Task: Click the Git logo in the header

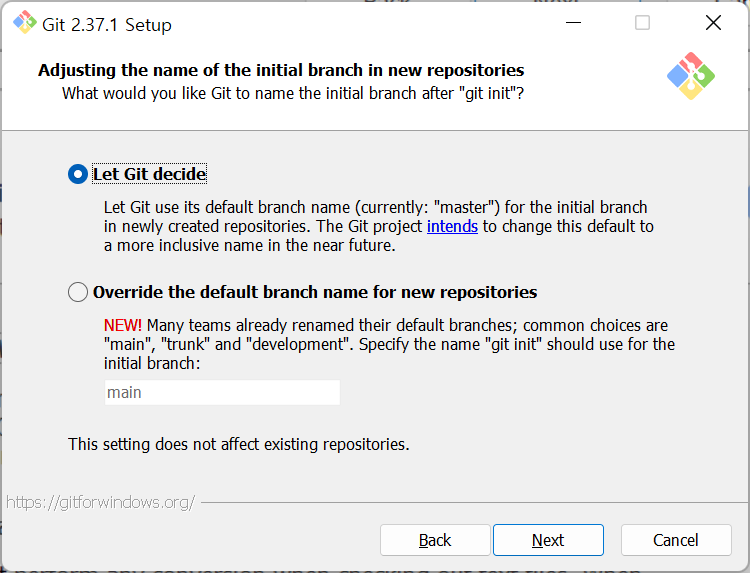Action: [691, 76]
